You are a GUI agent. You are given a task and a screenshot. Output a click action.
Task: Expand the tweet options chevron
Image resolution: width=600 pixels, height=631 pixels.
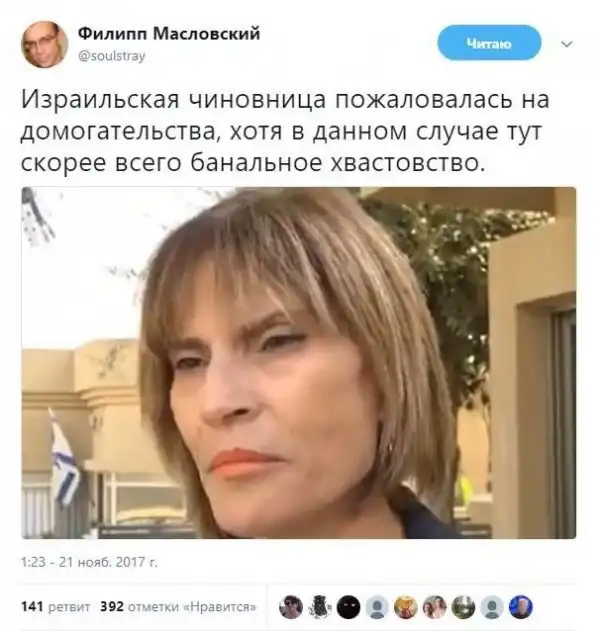tap(567, 44)
